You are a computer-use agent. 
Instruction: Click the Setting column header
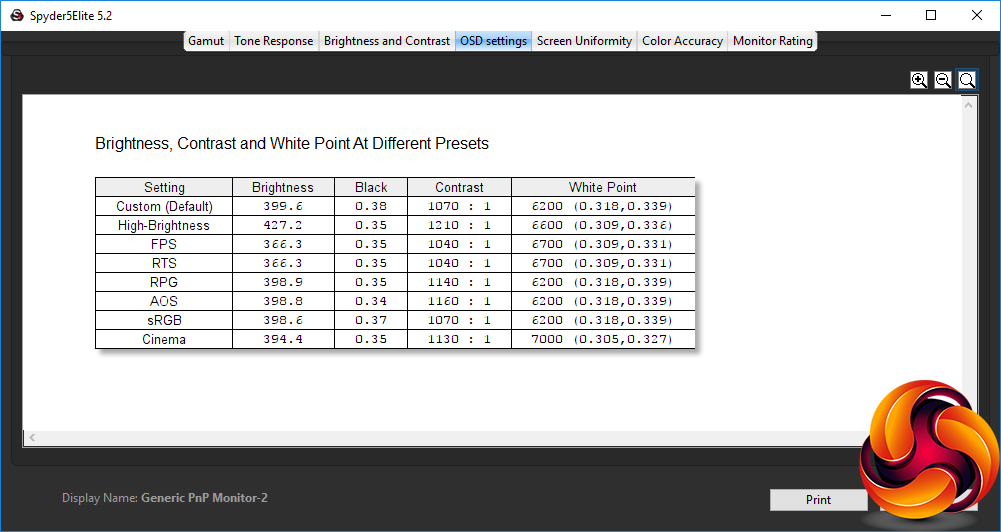point(164,187)
